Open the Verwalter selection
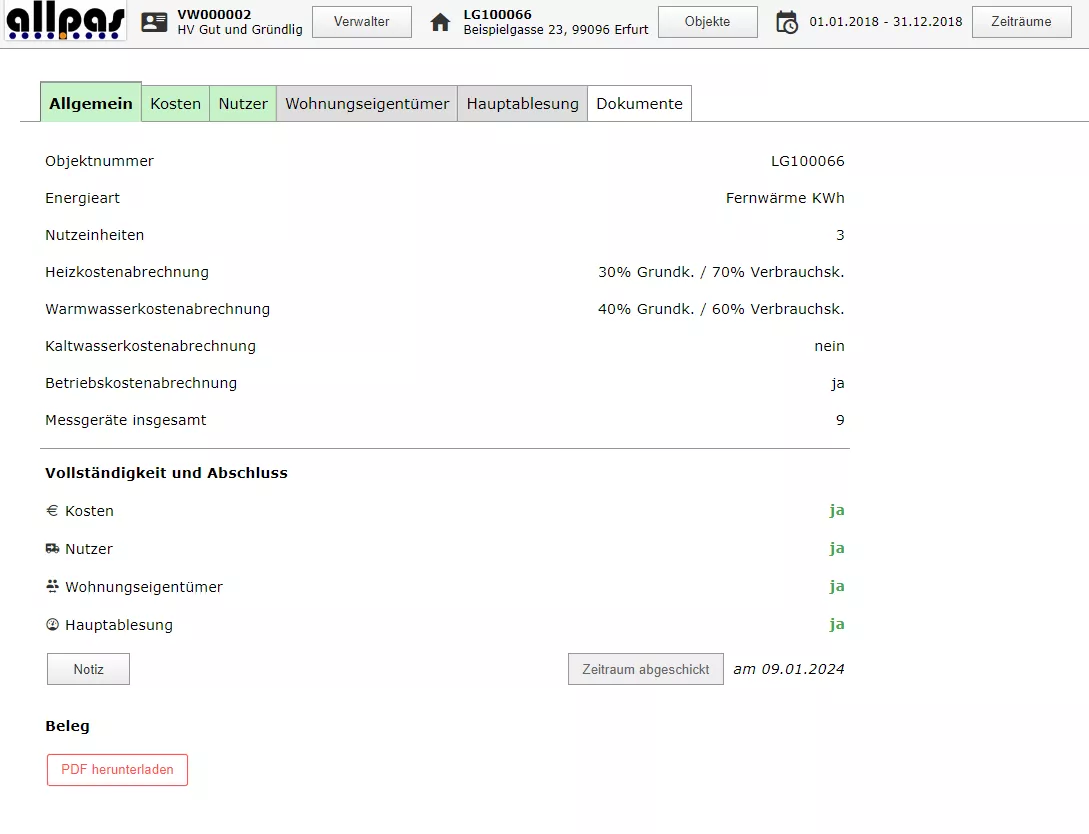Screen dimensions: 1089x834 (x=362, y=22)
